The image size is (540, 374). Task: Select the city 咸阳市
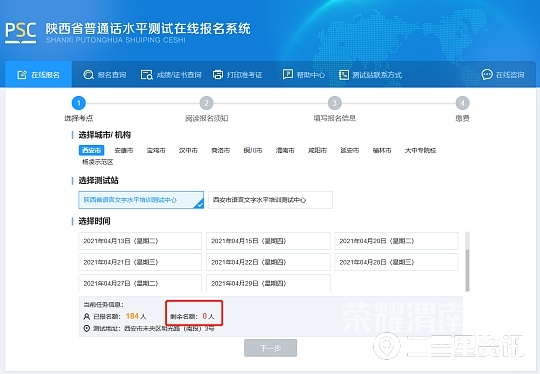click(x=317, y=150)
